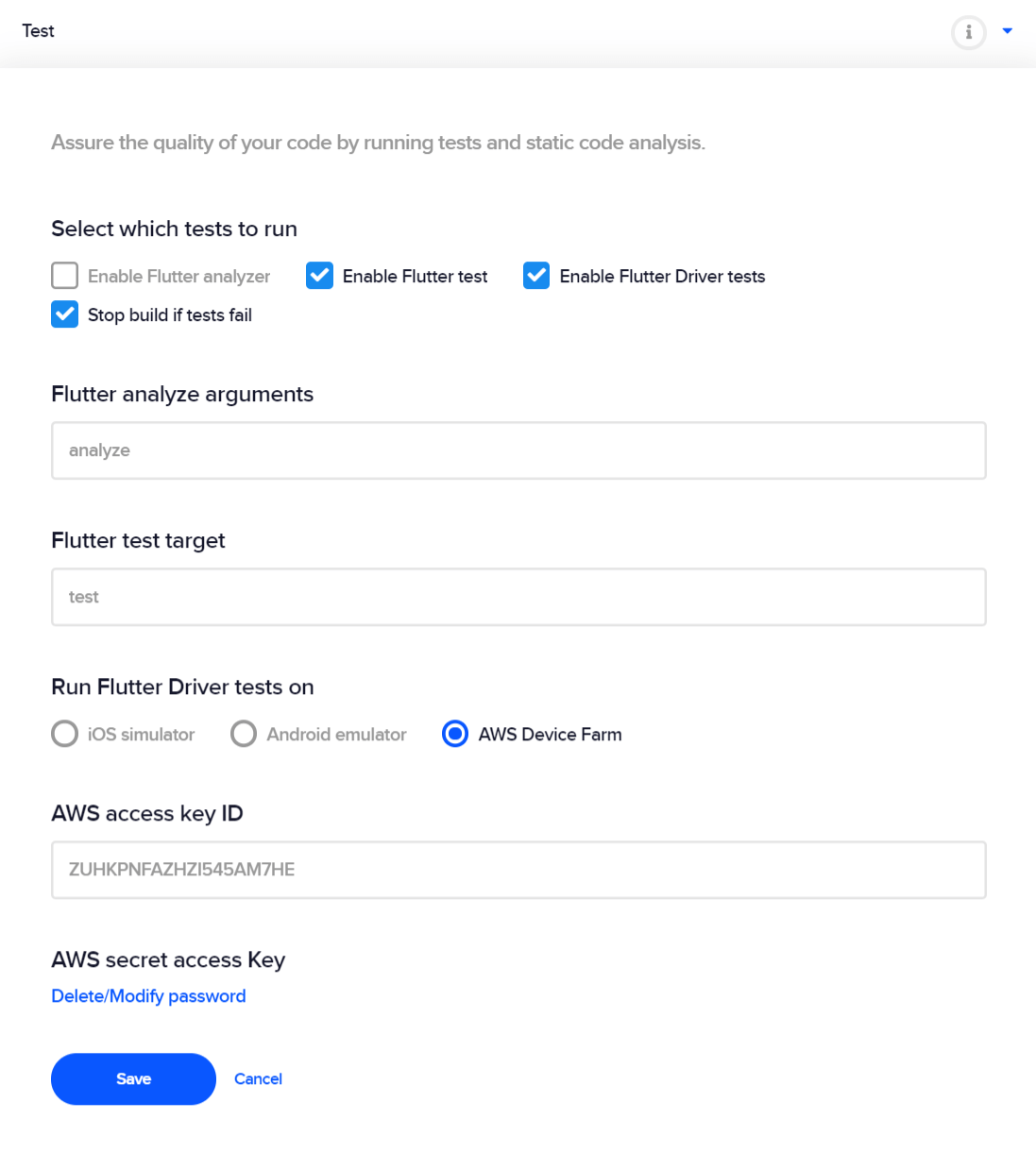
Task: Click the Select which tests to run heading
Action: click(x=174, y=229)
